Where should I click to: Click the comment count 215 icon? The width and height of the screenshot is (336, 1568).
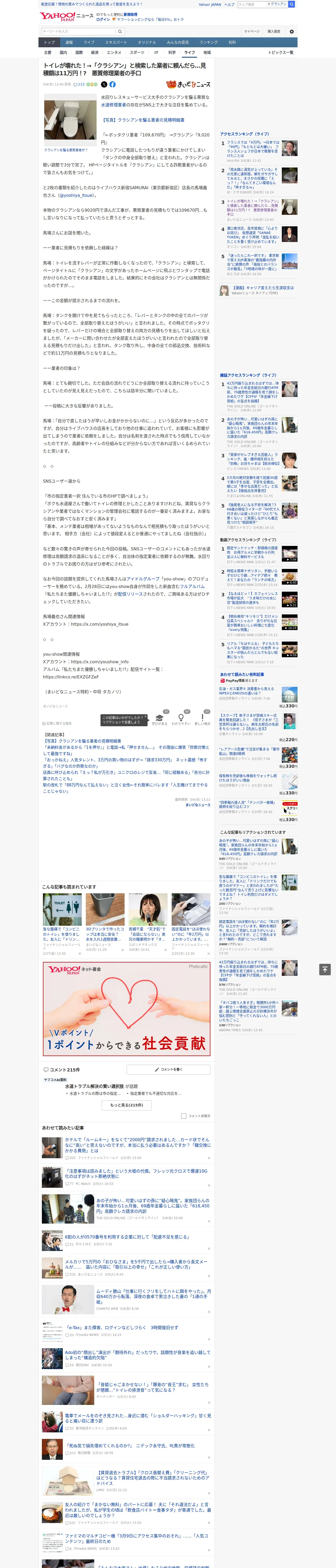pos(79,85)
